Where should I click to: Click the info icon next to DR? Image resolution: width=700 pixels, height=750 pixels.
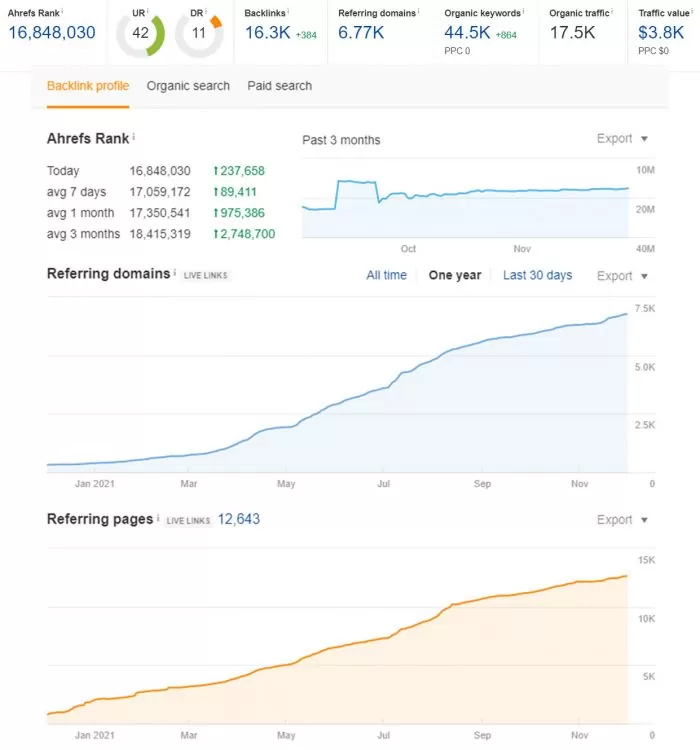(x=207, y=10)
